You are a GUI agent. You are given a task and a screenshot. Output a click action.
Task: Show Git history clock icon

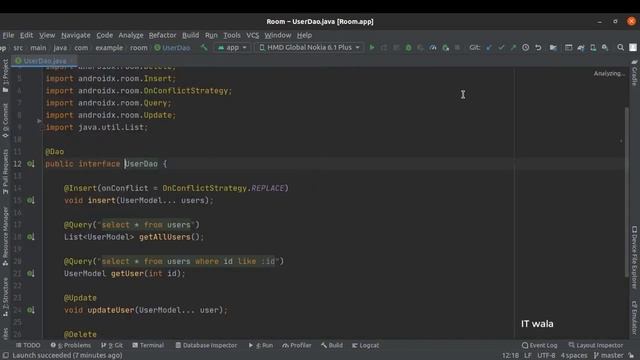(526, 48)
